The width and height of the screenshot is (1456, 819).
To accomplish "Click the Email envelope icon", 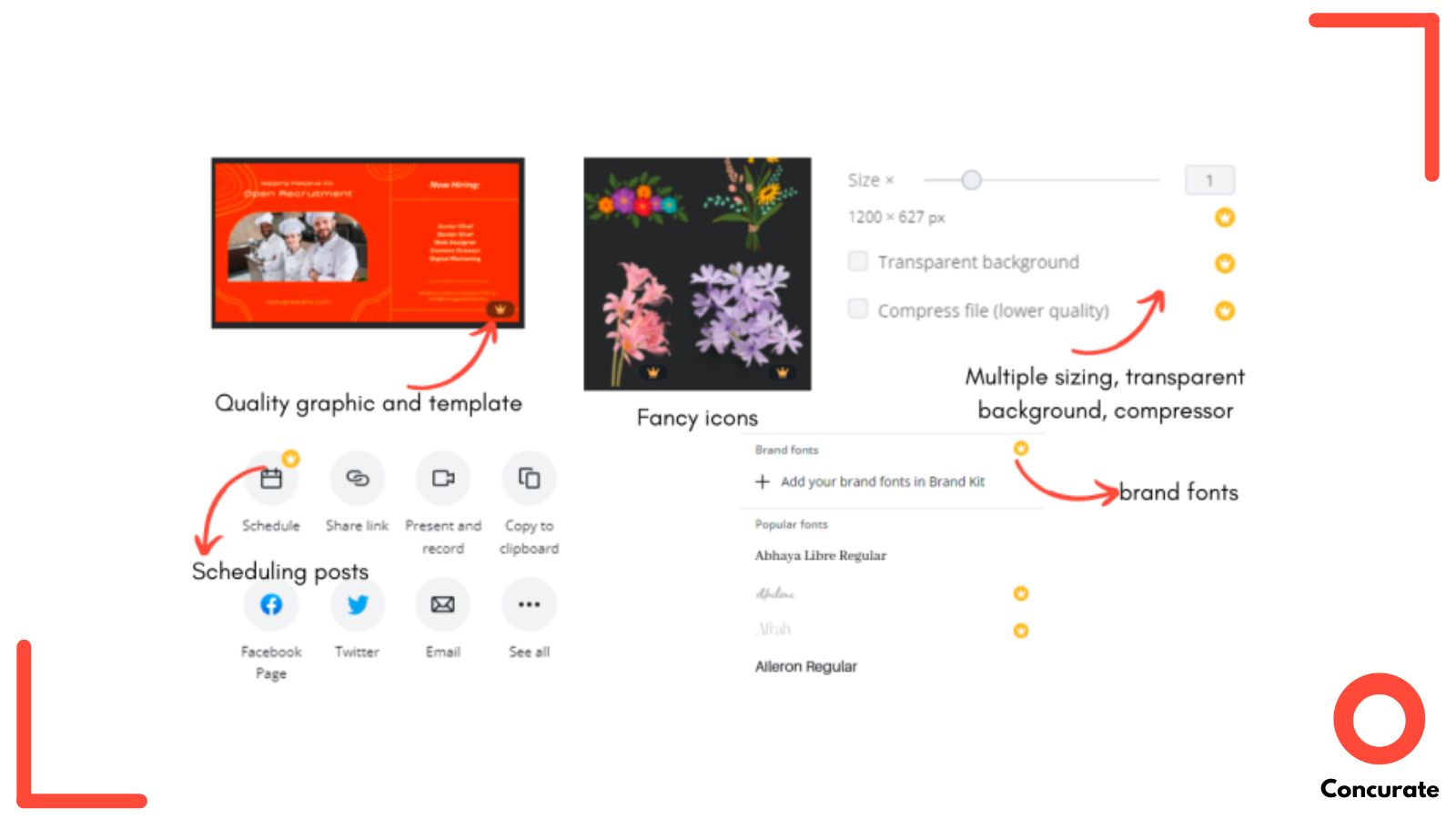I will point(443,604).
